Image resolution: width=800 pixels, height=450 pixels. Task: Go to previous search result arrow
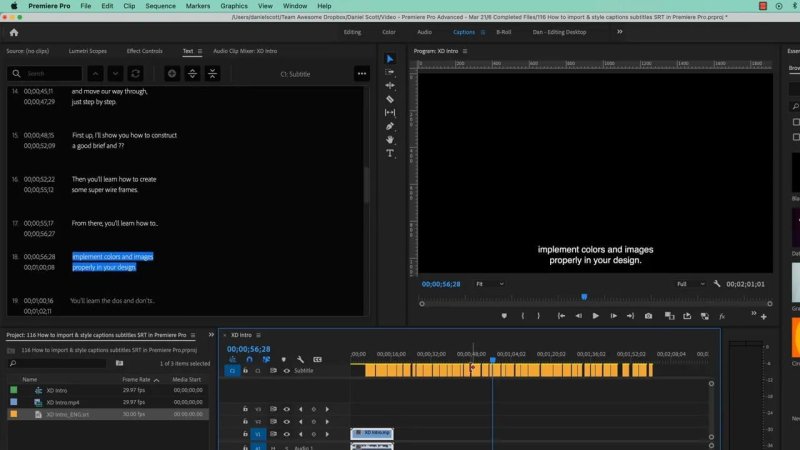point(95,73)
